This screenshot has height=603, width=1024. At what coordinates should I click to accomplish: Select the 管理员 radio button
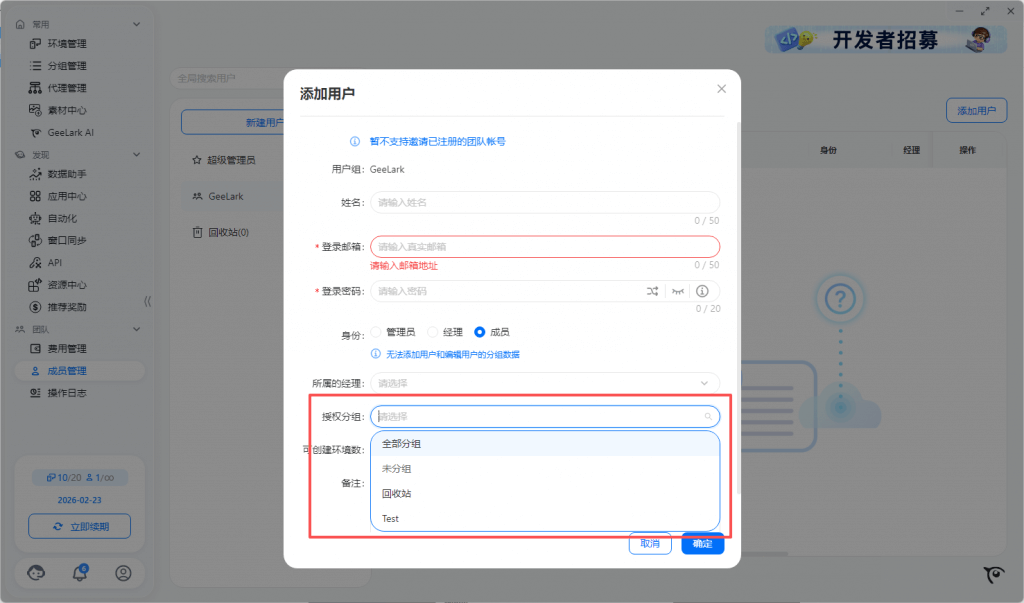click(x=377, y=332)
